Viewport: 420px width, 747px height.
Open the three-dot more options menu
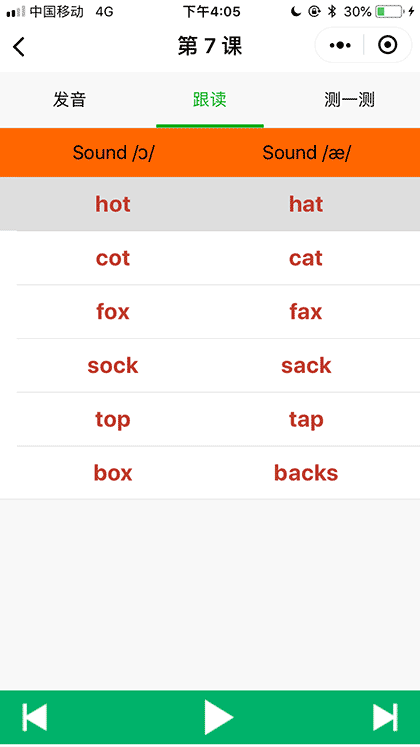(x=340, y=45)
